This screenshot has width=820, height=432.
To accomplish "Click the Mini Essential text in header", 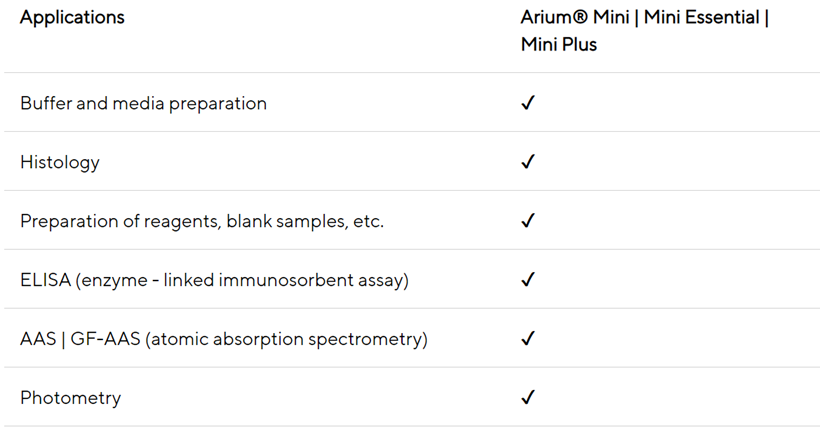I will tap(706, 18).
